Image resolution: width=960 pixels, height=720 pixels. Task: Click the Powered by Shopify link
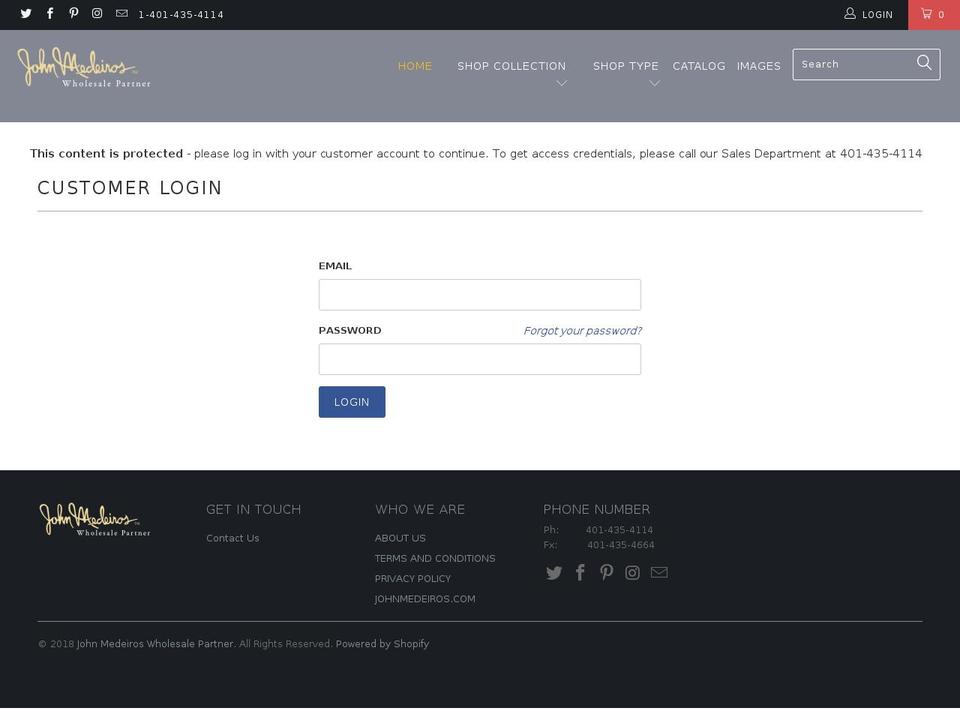tap(382, 644)
